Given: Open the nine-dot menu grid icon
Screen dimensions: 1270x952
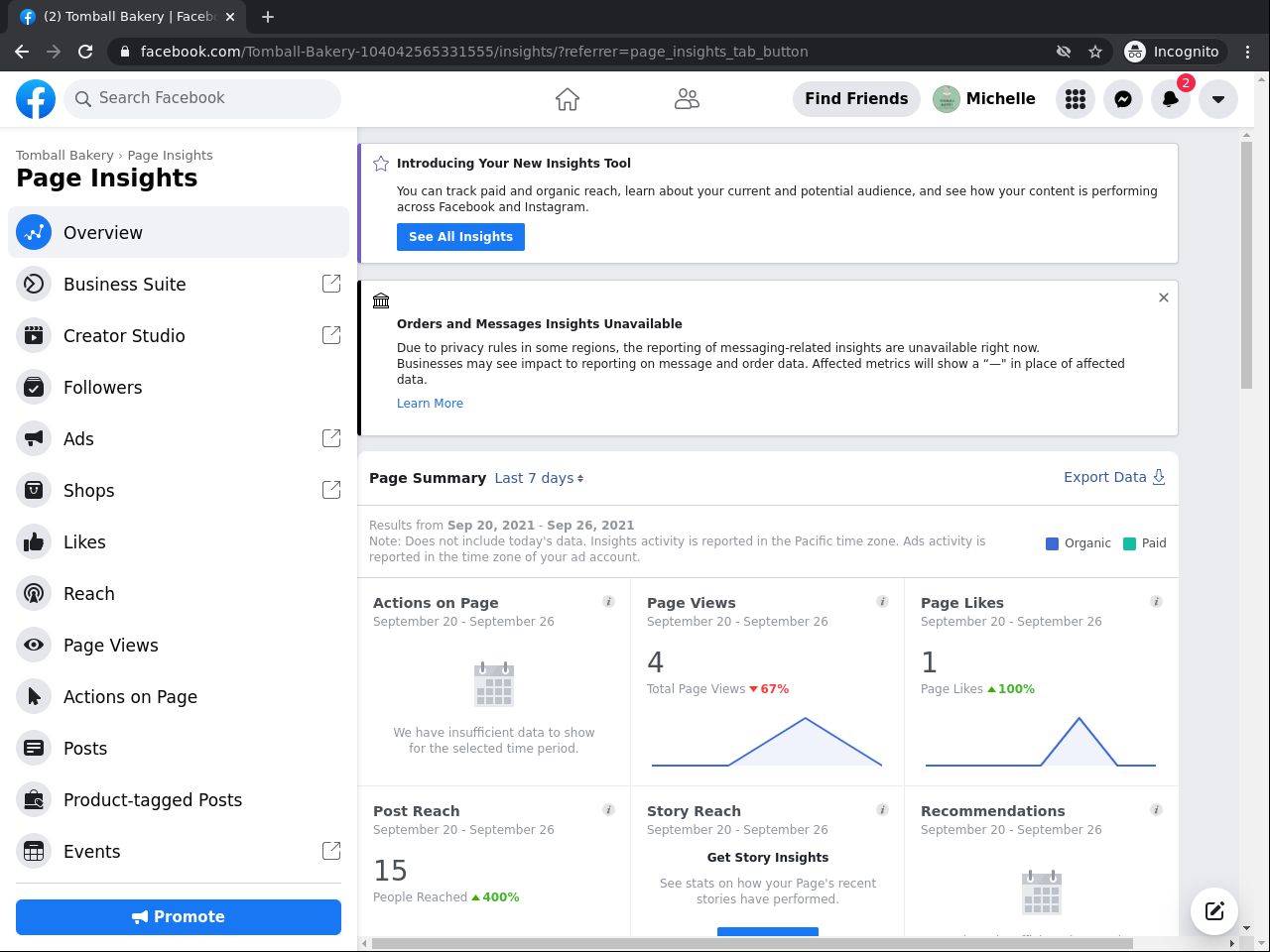Looking at the screenshot, I should (x=1076, y=99).
